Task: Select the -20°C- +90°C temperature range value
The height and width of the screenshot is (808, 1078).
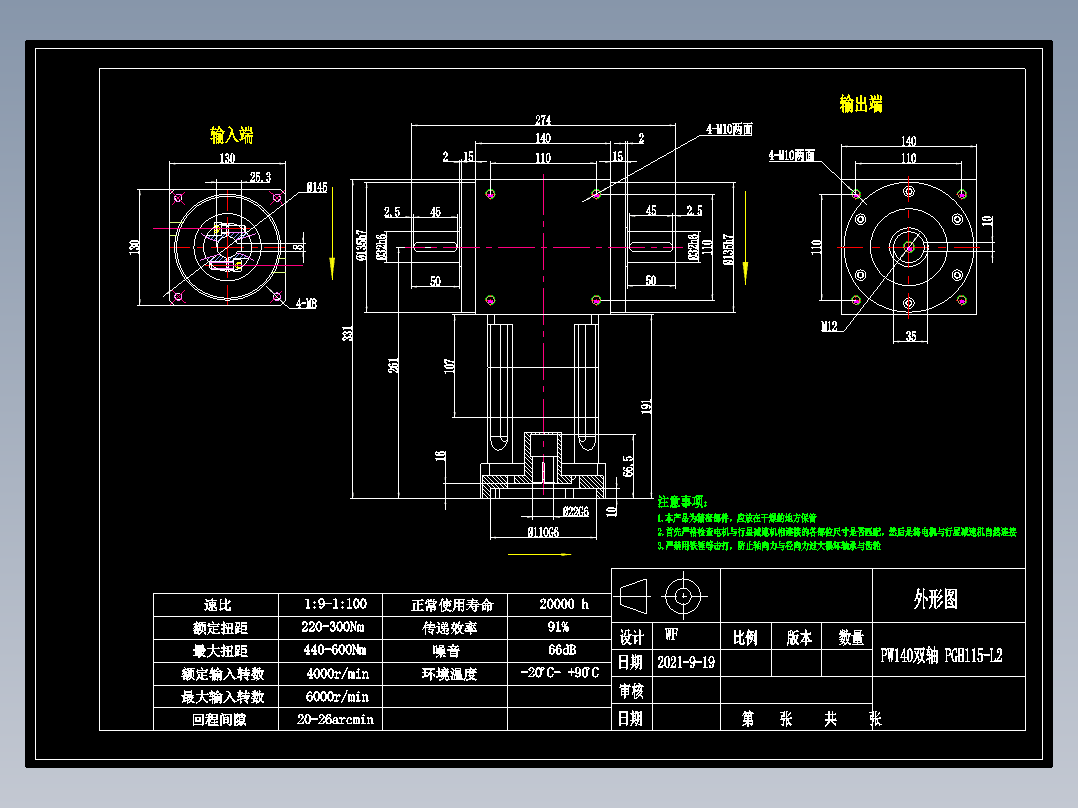Action: (558, 674)
